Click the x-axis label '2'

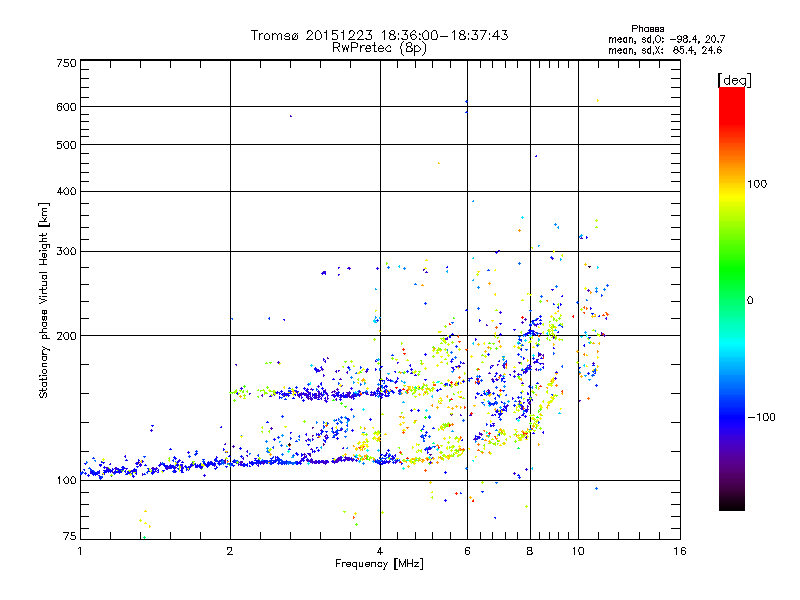230,551
